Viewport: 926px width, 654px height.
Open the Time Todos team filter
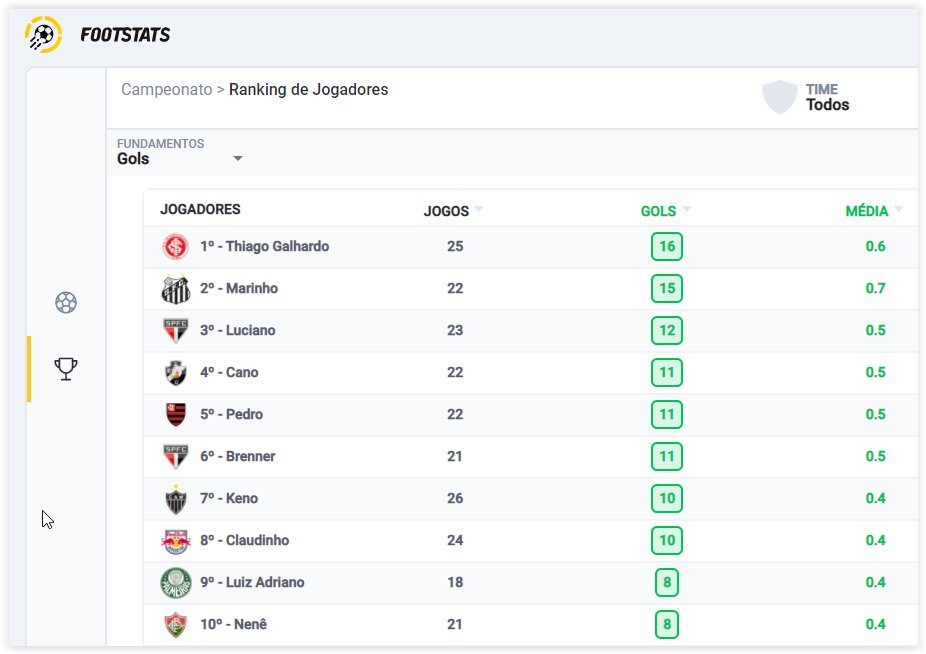827,97
